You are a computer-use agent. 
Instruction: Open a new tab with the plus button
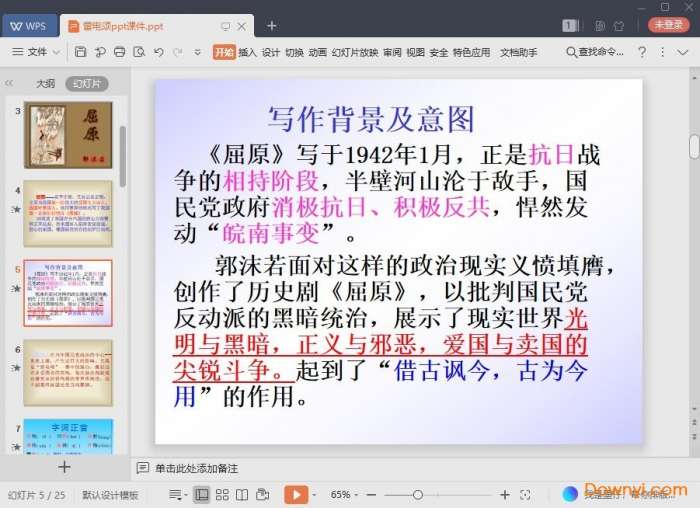coord(271,26)
